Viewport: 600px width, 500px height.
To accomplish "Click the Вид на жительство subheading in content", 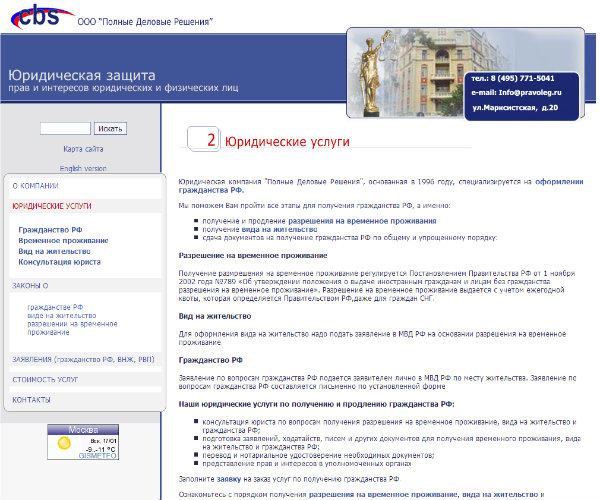I will pyautogui.click(x=215, y=316).
